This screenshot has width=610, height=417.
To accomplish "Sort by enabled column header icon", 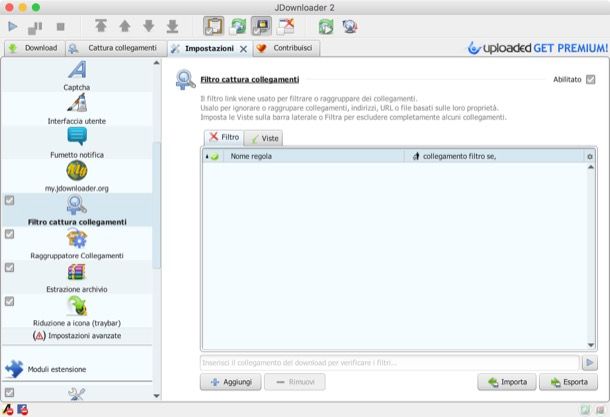I will point(213,156).
